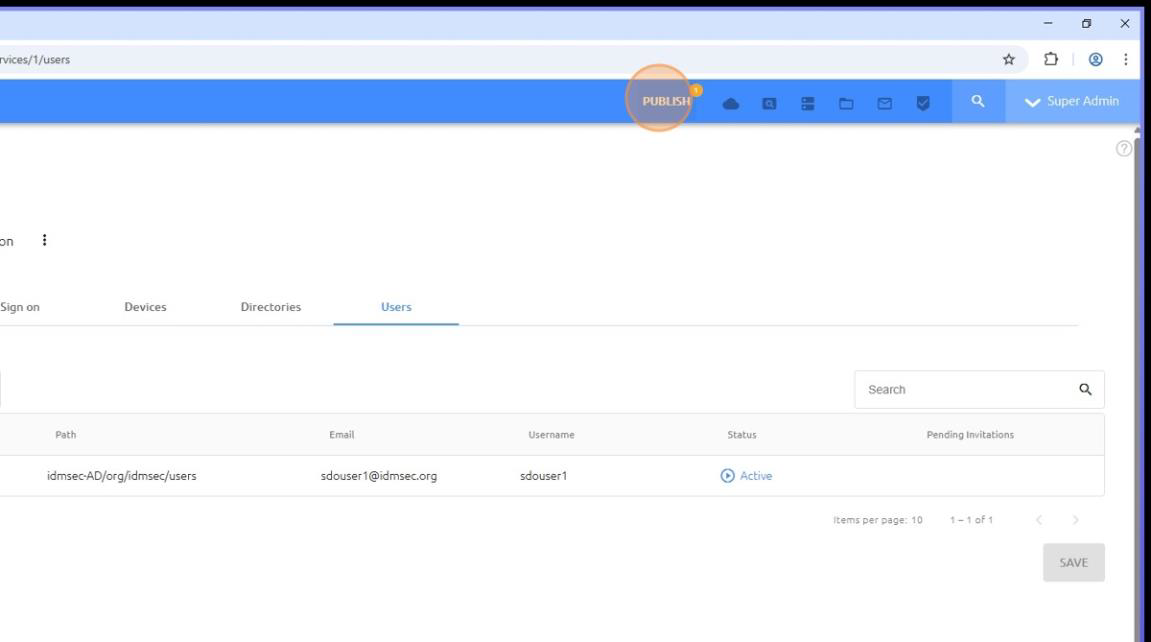Screen dimensions: 1151x642
Task: Click the magnifier search icon in header
Action: (x=978, y=101)
